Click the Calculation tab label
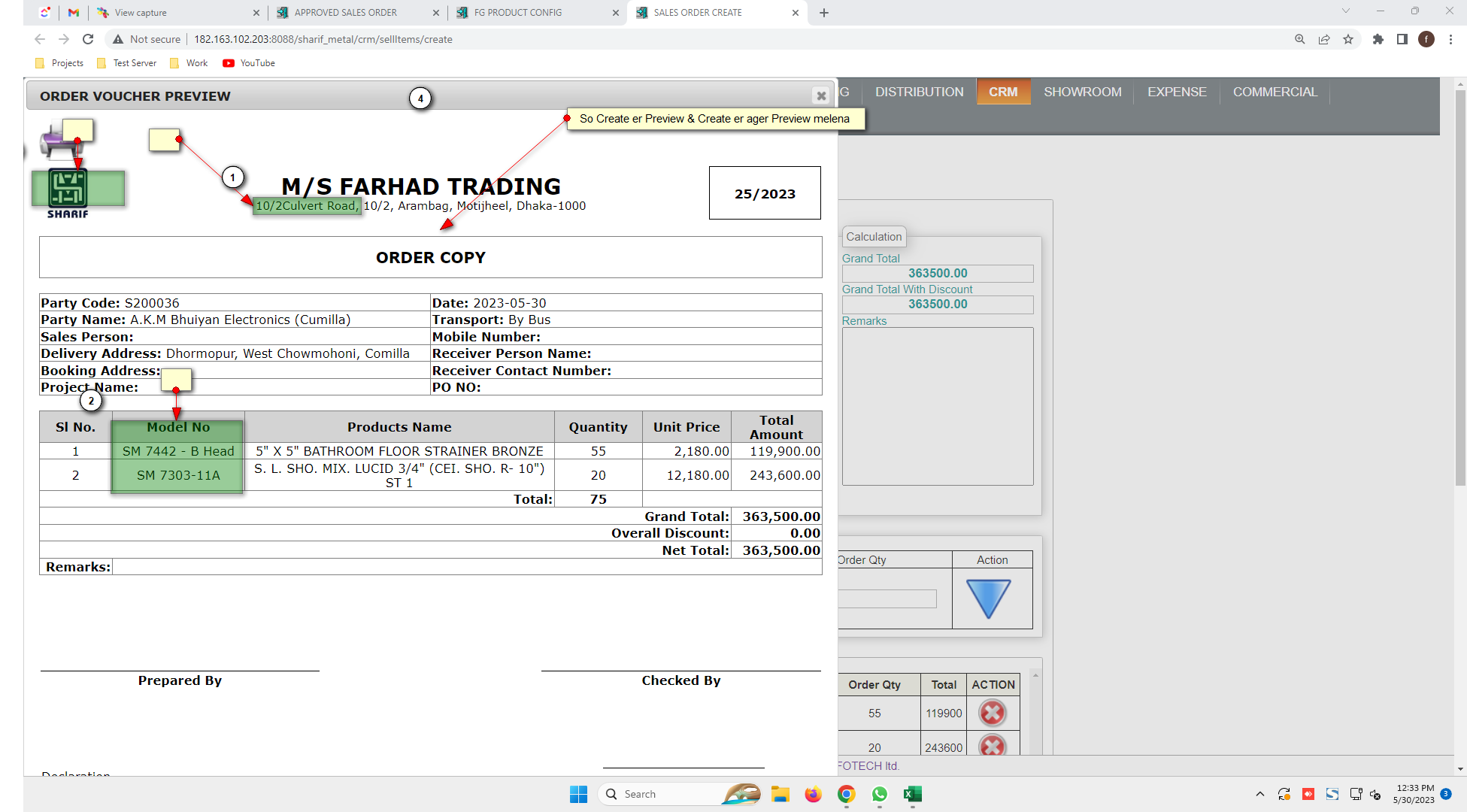Image resolution: width=1467 pixels, height=812 pixels. tap(873, 237)
